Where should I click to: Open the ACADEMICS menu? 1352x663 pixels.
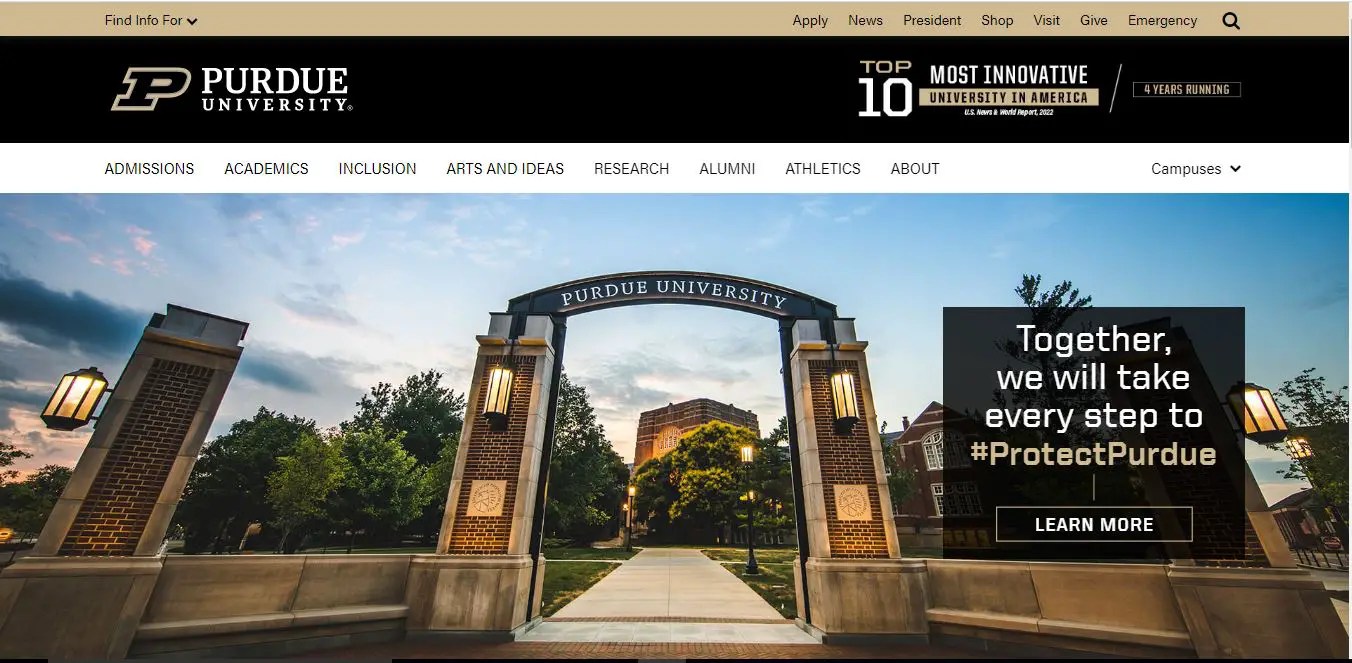[266, 168]
